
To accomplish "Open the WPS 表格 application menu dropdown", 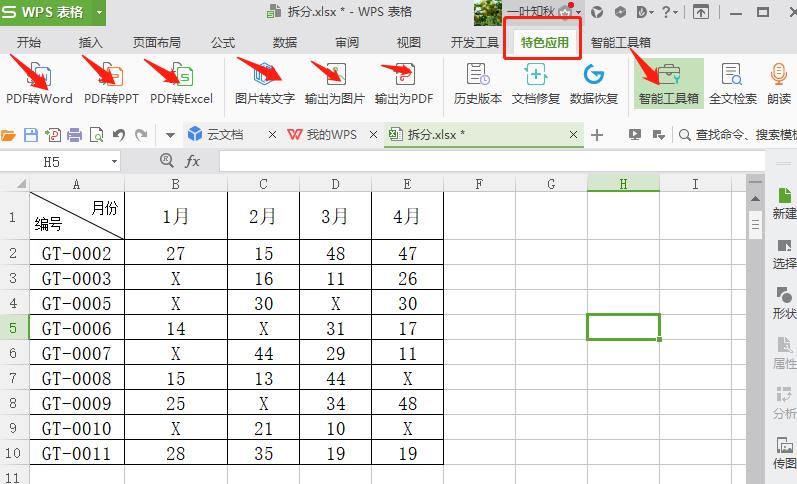I will (99, 12).
